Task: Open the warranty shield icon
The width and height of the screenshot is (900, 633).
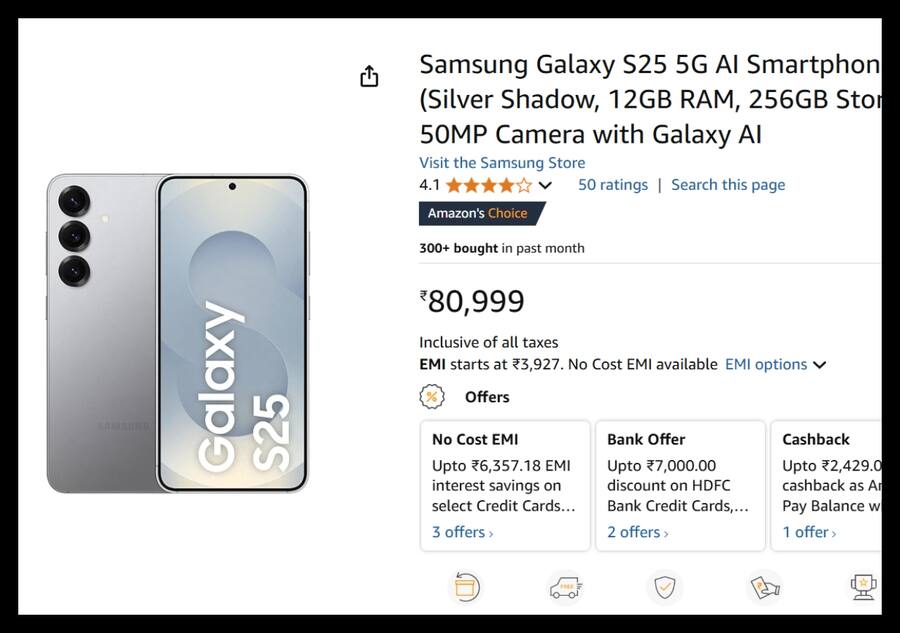Action: [664, 587]
